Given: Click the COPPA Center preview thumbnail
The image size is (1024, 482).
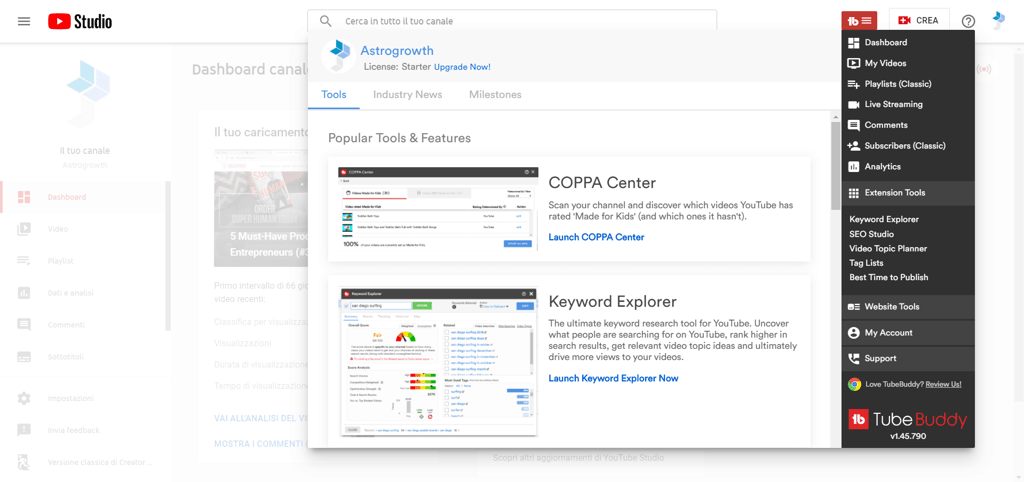Looking at the screenshot, I should [438, 209].
